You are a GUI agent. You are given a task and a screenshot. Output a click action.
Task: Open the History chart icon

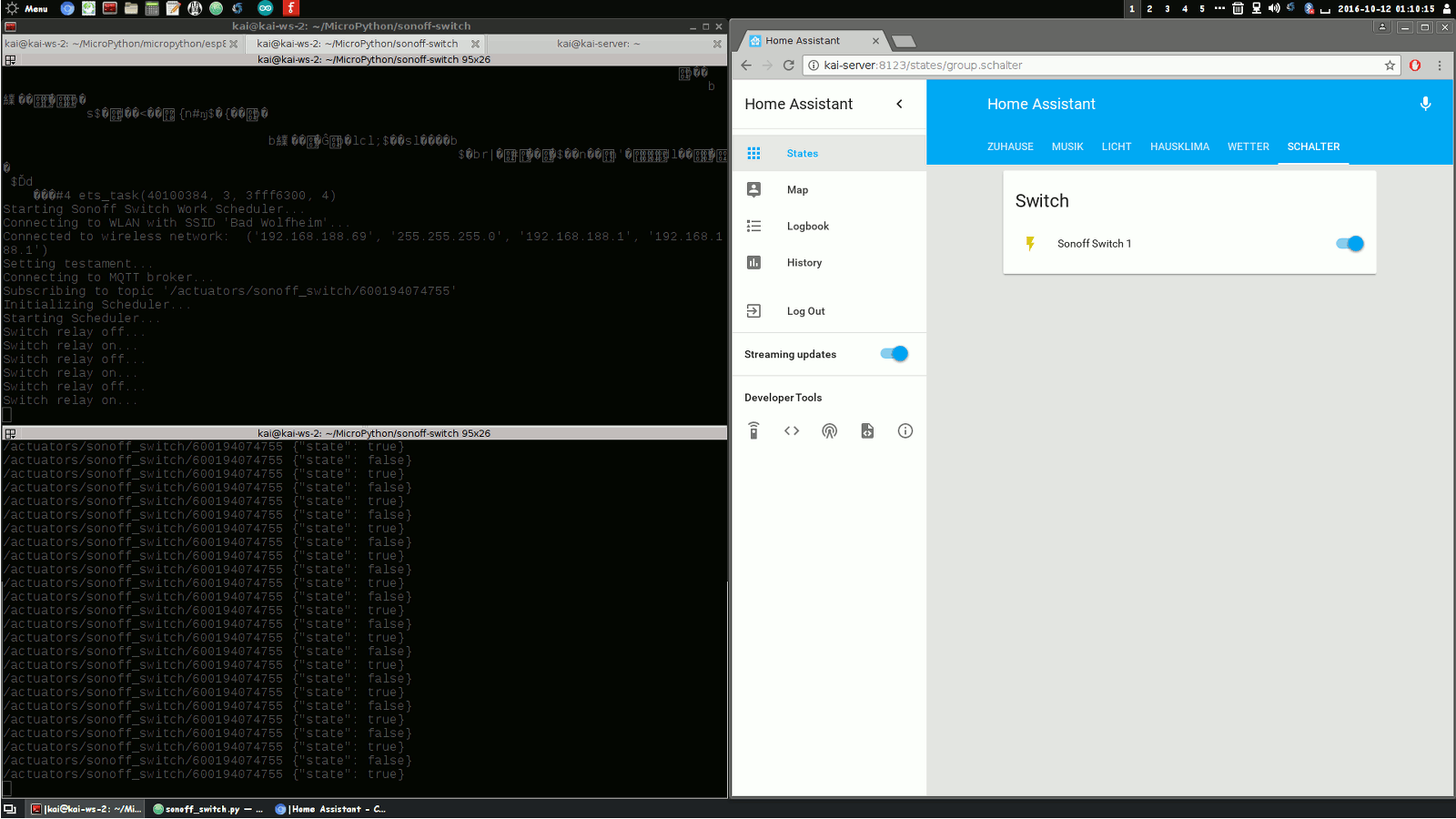coord(753,262)
